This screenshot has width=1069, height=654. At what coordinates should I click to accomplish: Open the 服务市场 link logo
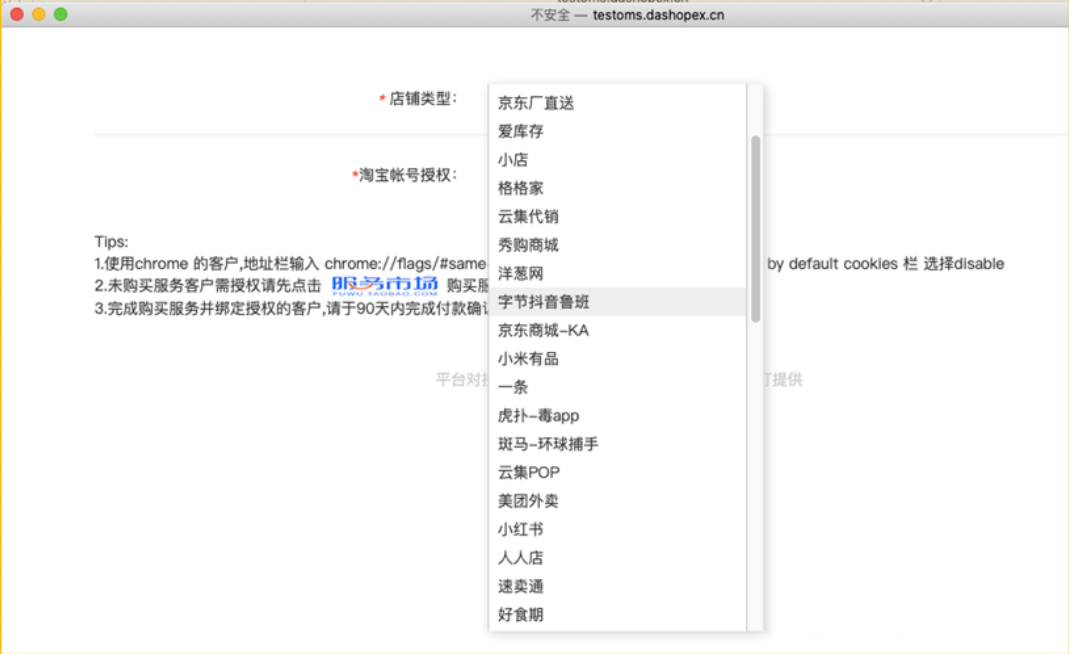click(385, 285)
